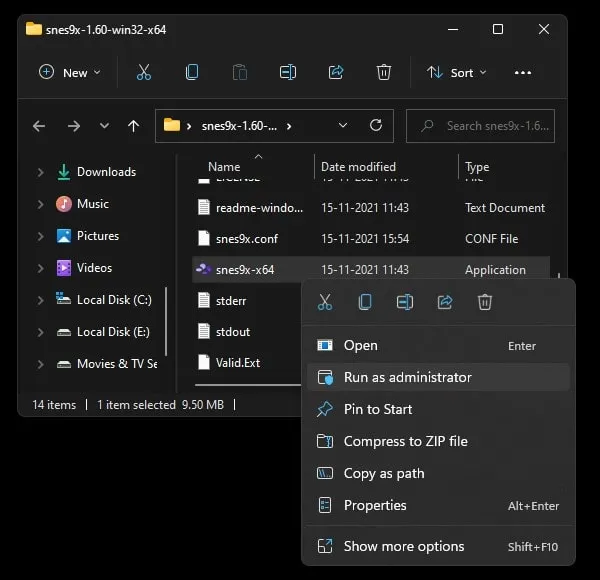Image resolution: width=600 pixels, height=580 pixels.
Task: Click the Share icon in the Explorer toolbar
Action: (x=336, y=72)
